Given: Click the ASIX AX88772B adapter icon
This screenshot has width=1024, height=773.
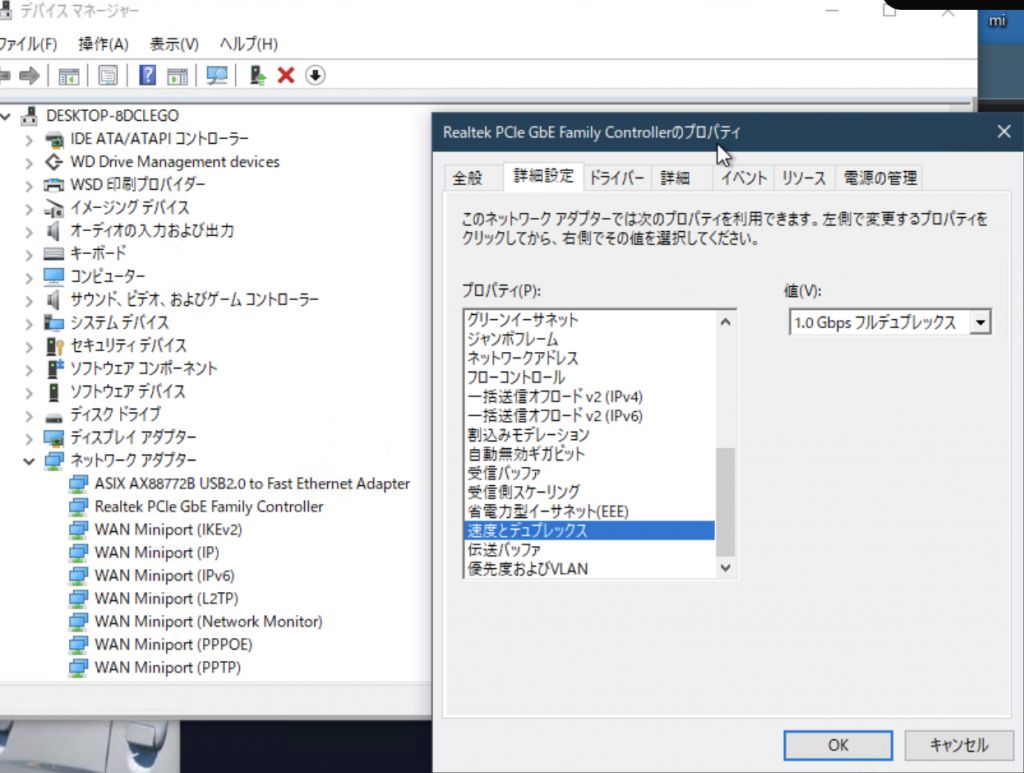Looking at the screenshot, I should tap(78, 484).
